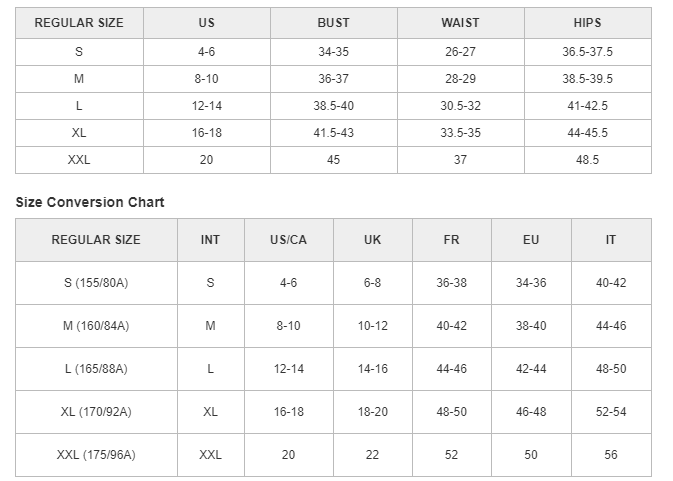Screen dimensions: 673x481
Task: Click the US/CA column header
Action: [288, 240]
